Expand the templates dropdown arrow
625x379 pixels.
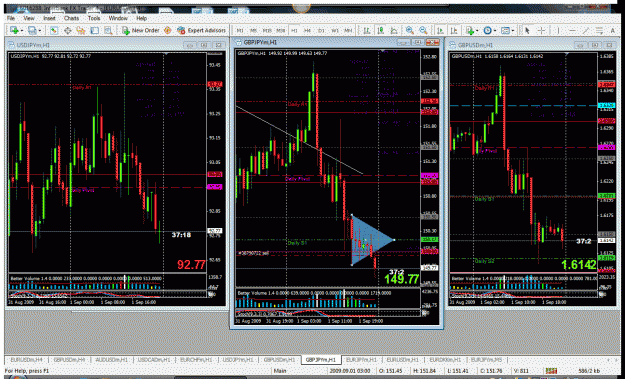click(513, 30)
